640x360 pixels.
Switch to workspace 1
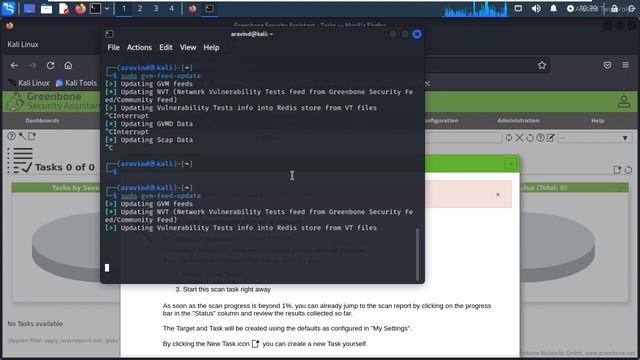pos(124,8)
